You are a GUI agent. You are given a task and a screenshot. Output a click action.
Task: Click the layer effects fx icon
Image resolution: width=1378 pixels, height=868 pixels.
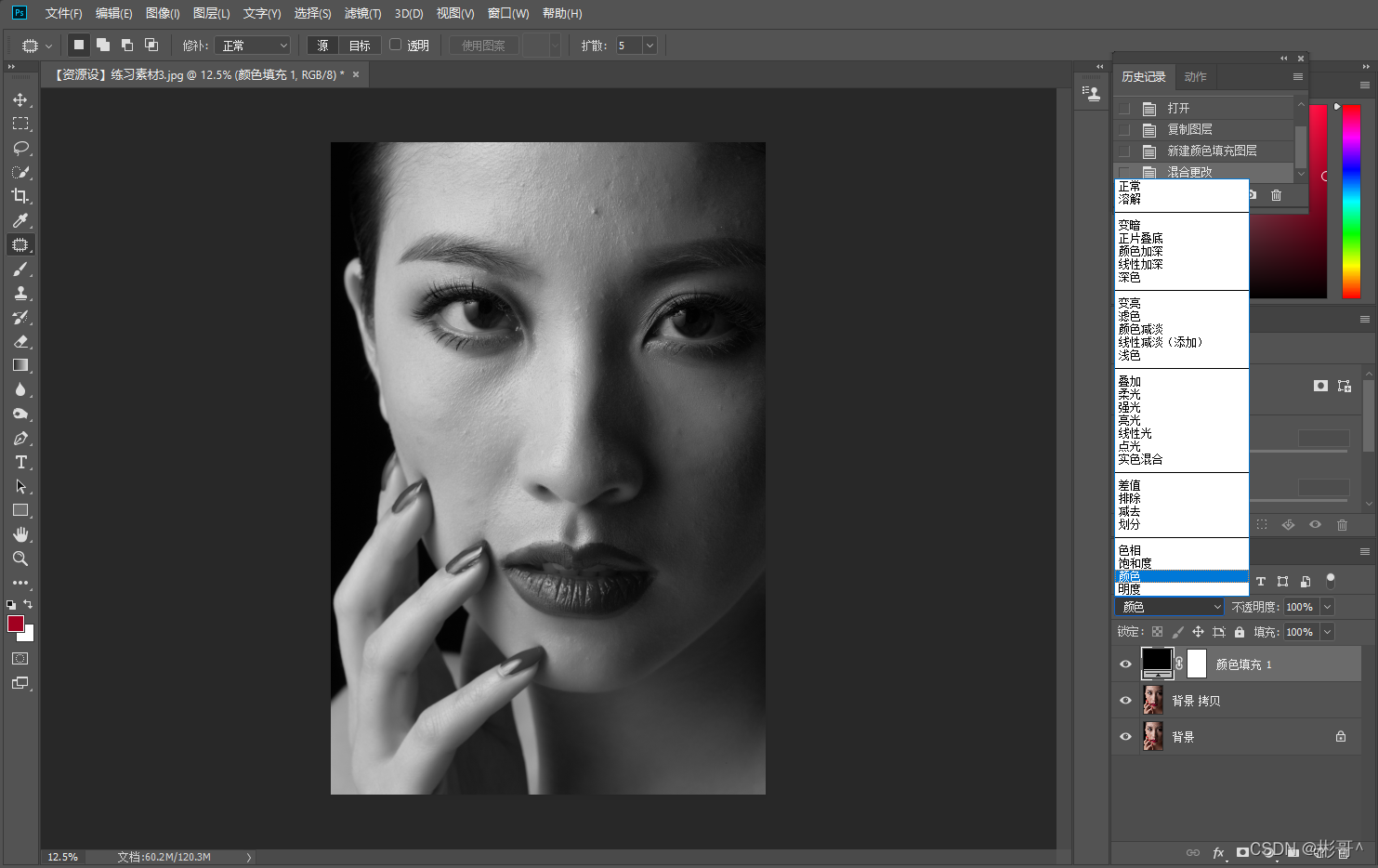click(x=1218, y=852)
